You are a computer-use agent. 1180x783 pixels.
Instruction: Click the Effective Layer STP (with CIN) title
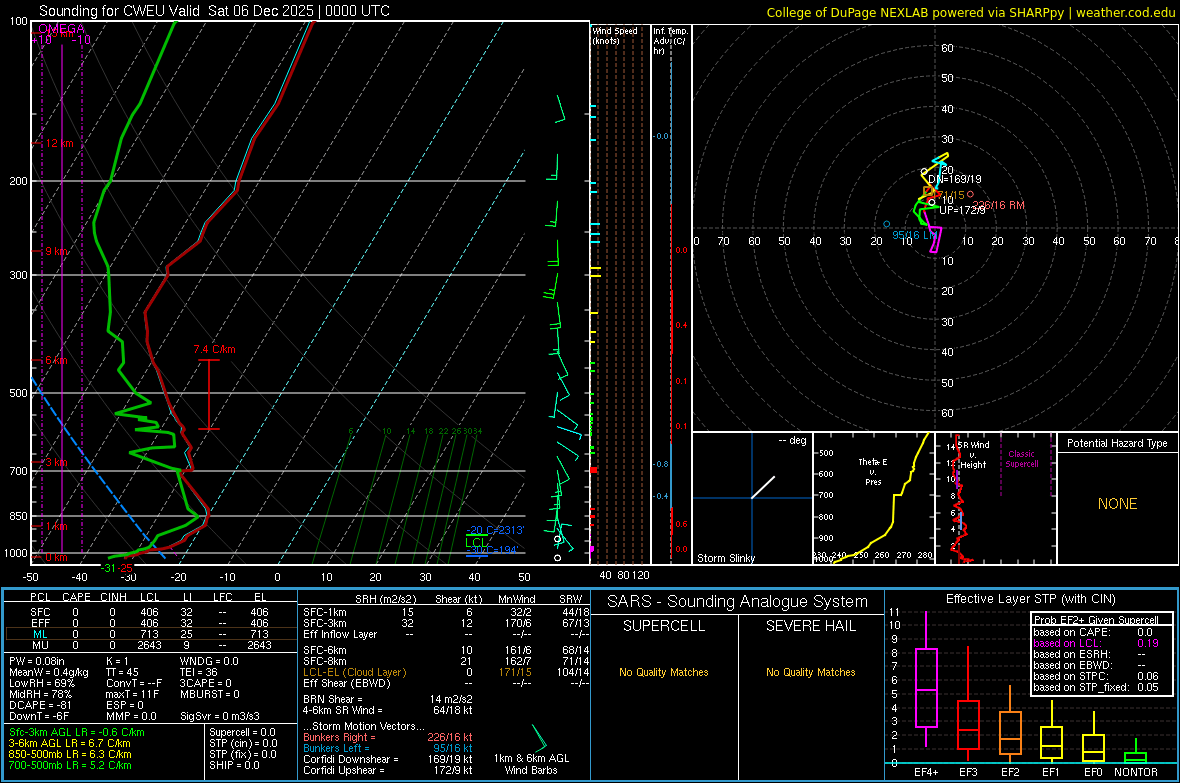[x=1030, y=599]
